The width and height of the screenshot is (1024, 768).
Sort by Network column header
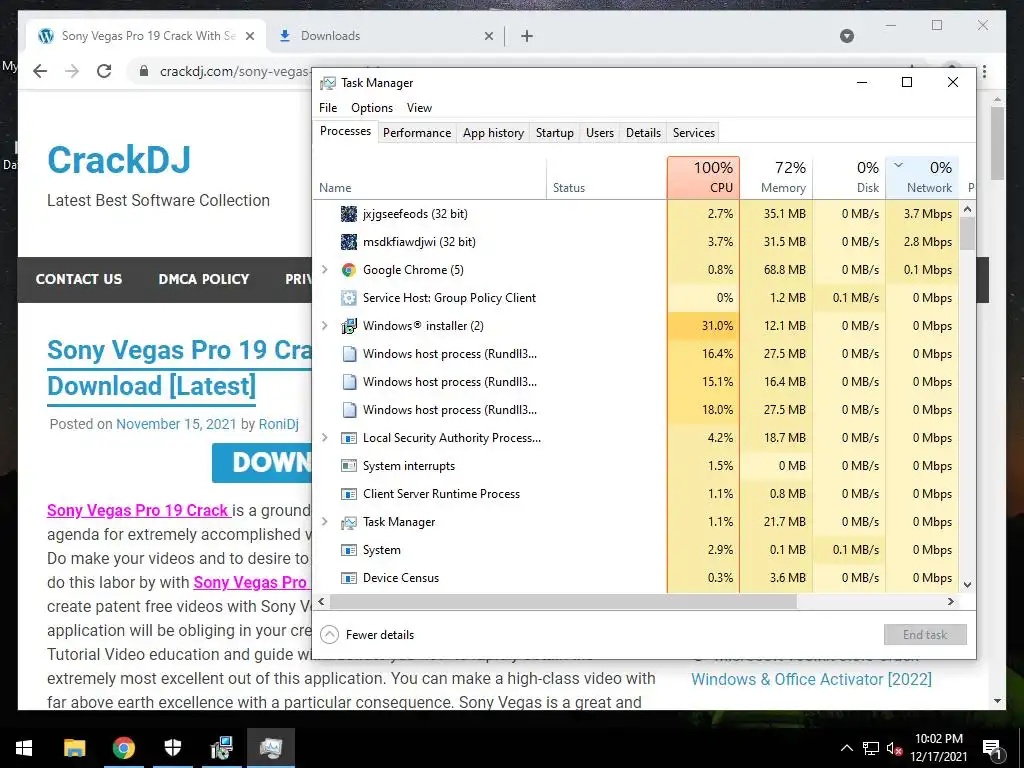pos(922,177)
